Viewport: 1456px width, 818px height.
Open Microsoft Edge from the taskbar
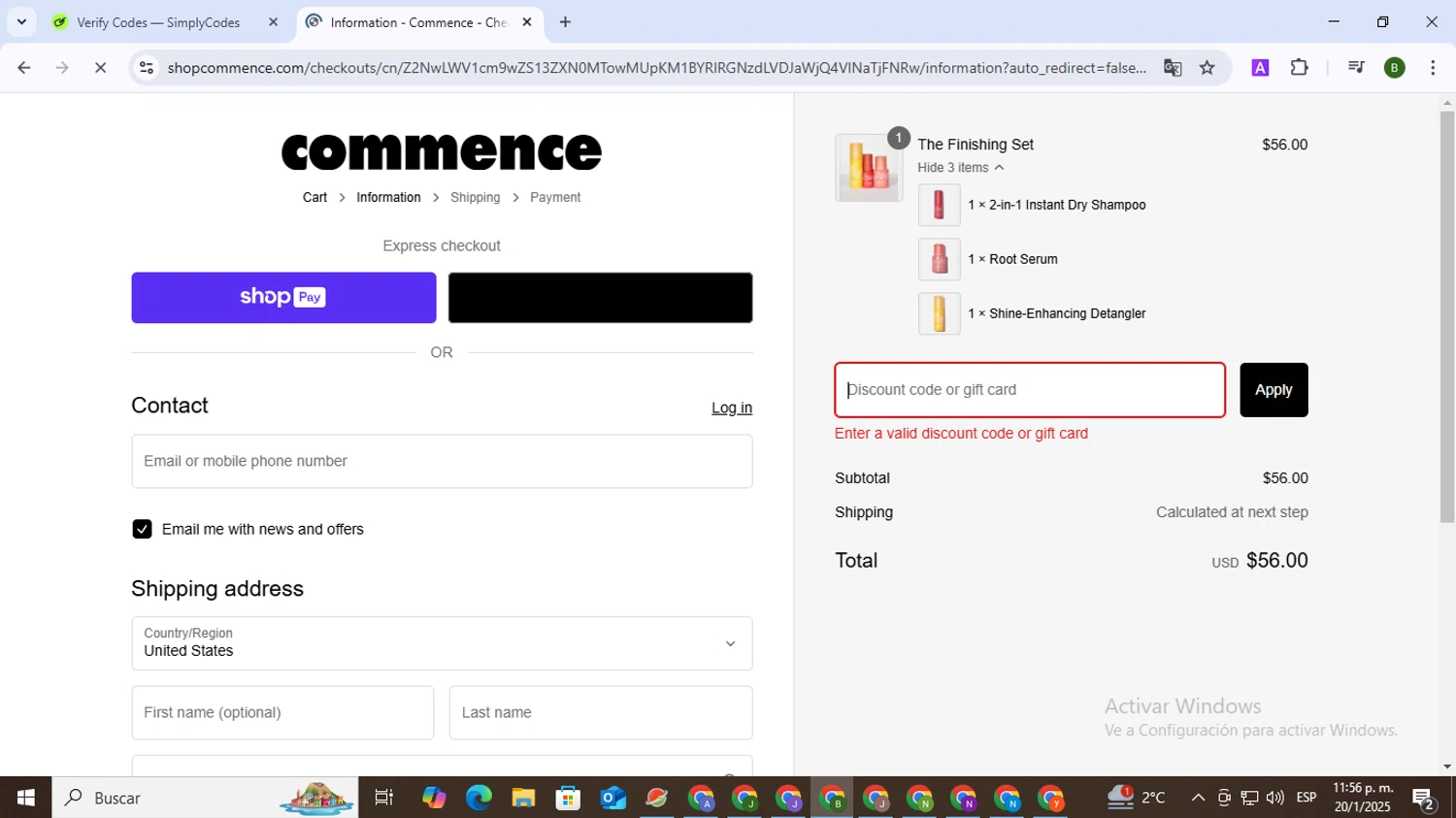(x=479, y=798)
